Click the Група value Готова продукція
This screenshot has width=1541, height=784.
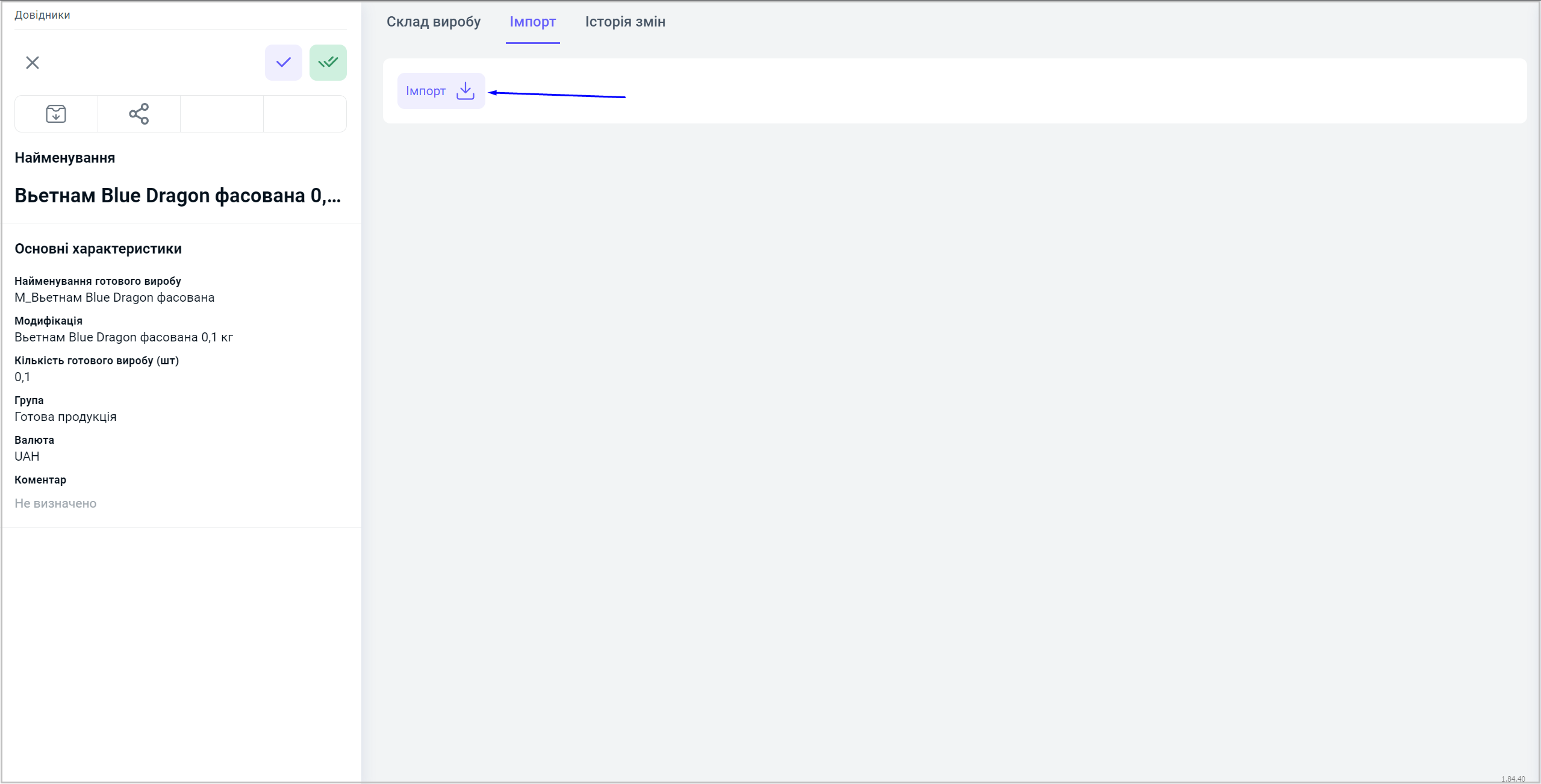click(x=66, y=417)
